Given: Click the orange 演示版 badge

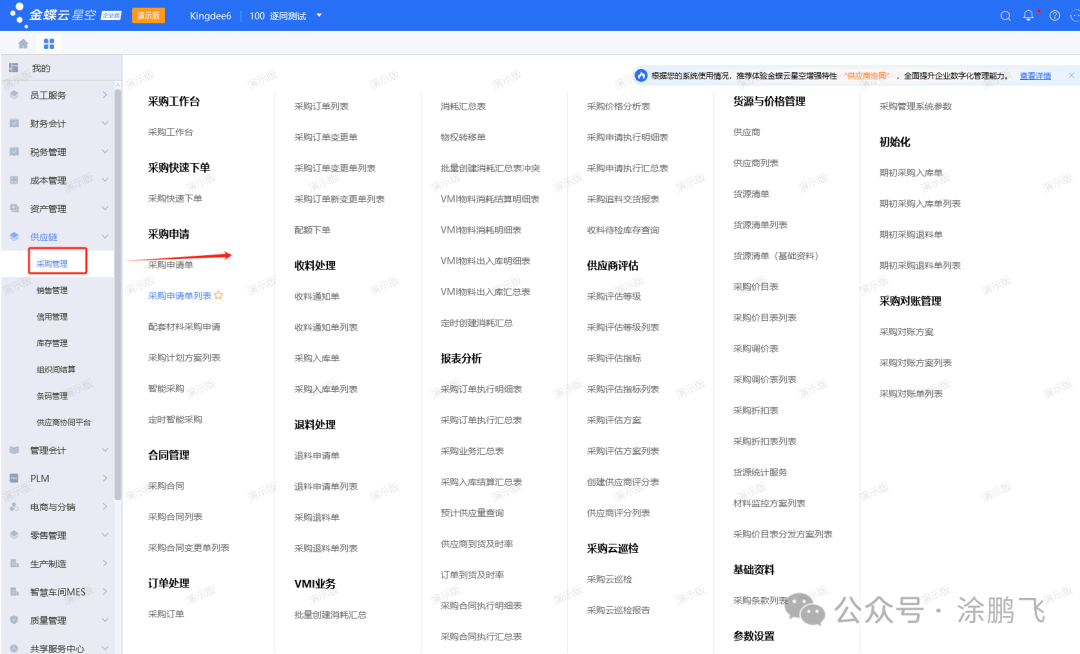Looking at the screenshot, I should [148, 15].
